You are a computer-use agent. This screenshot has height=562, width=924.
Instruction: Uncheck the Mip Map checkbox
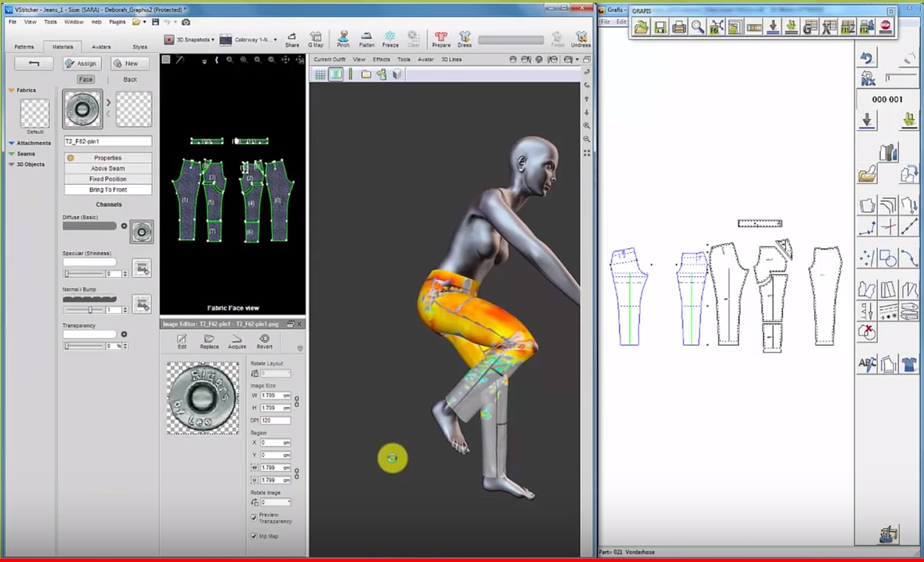pyautogui.click(x=254, y=536)
